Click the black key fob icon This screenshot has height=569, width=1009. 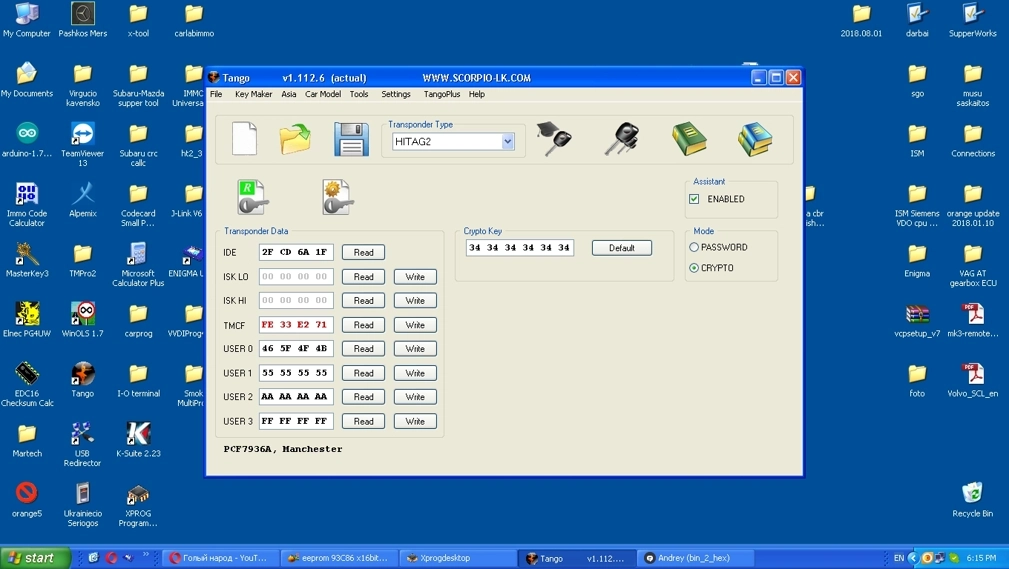click(622, 138)
